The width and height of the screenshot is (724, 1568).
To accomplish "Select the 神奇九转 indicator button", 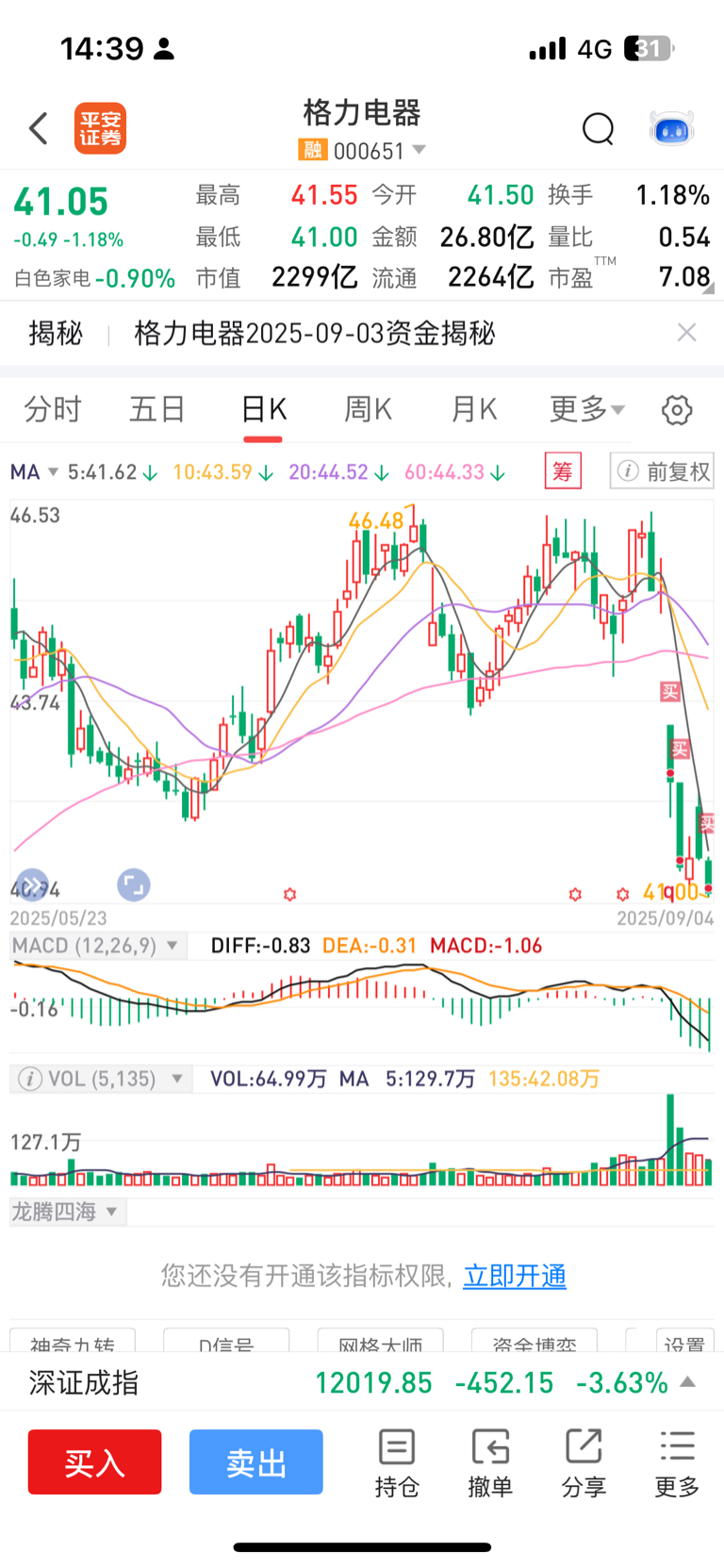I will (73, 1343).
